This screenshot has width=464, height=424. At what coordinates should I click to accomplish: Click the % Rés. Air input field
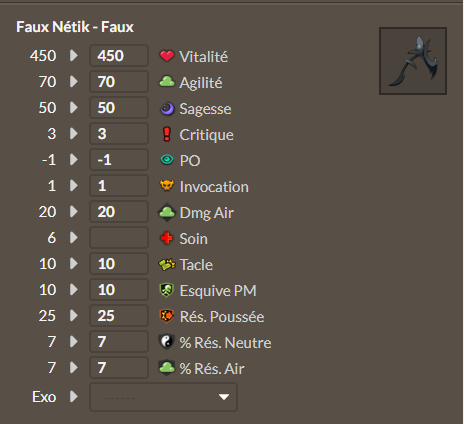point(119,368)
